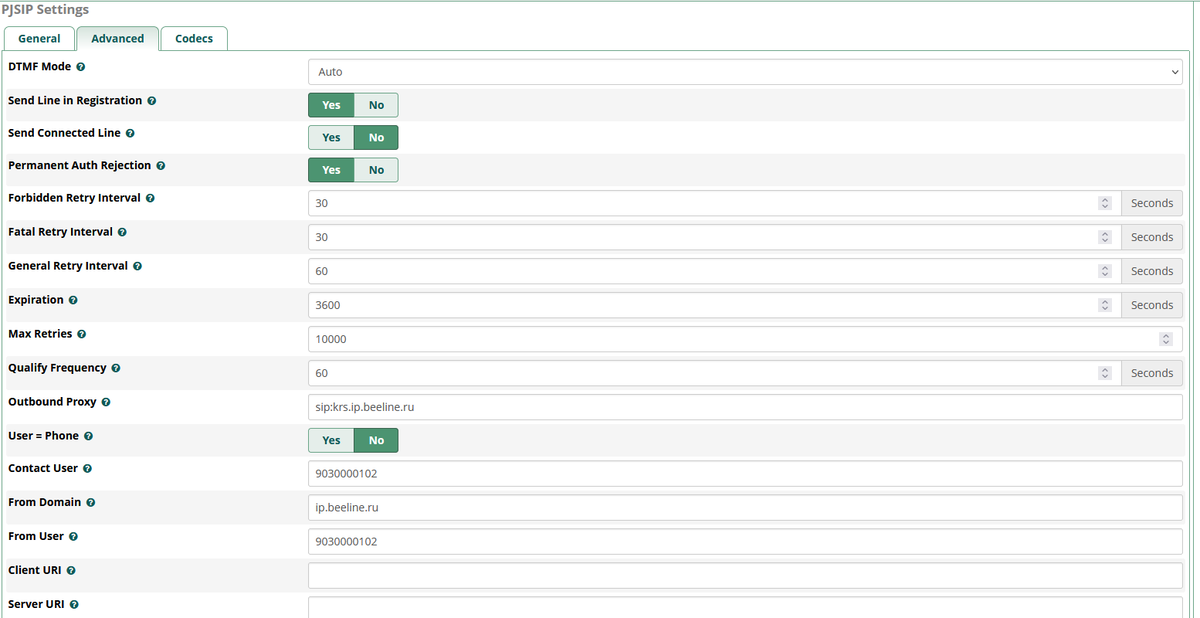Image resolution: width=1200 pixels, height=618 pixels.
Task: Set Permanent Auth Rejection to No
Action: (x=376, y=169)
